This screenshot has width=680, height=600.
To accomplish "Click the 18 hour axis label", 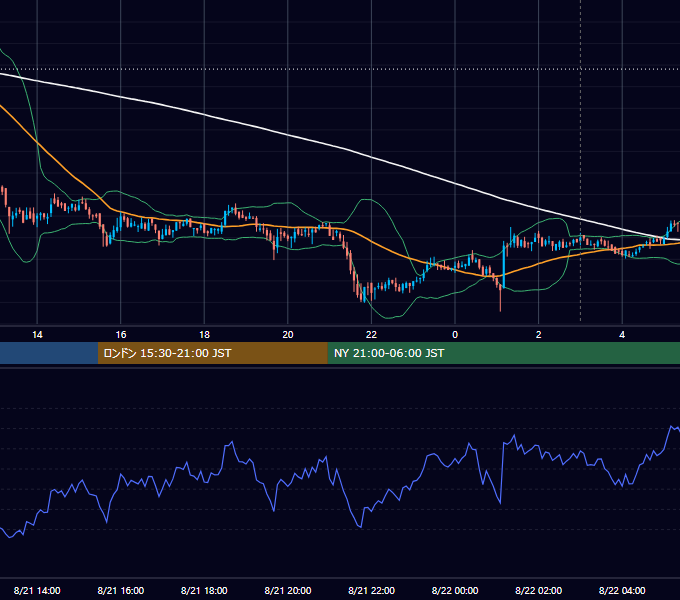I will [204, 335].
